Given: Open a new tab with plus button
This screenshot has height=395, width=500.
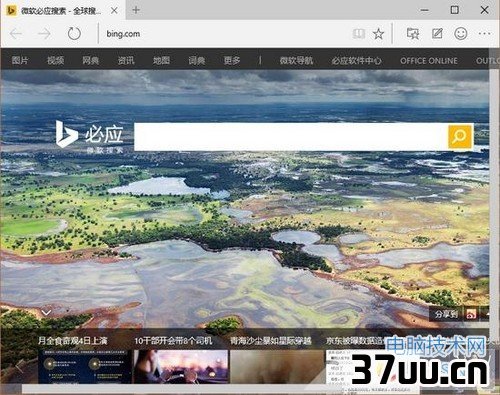Looking at the screenshot, I should coord(136,10).
